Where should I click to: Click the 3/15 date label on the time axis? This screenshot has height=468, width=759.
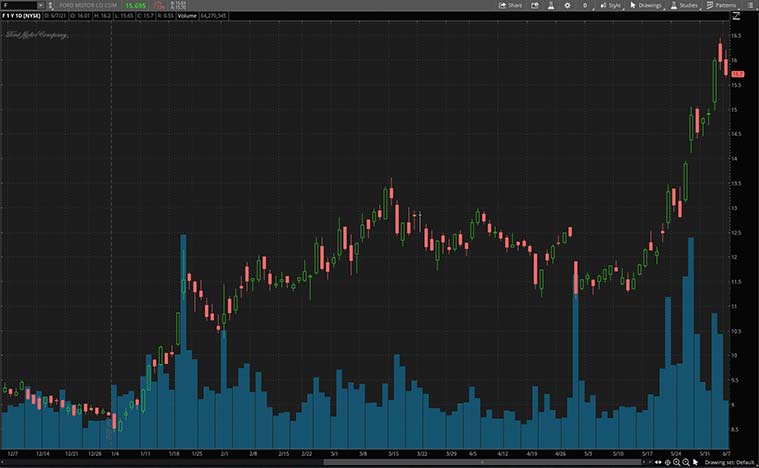pos(394,453)
